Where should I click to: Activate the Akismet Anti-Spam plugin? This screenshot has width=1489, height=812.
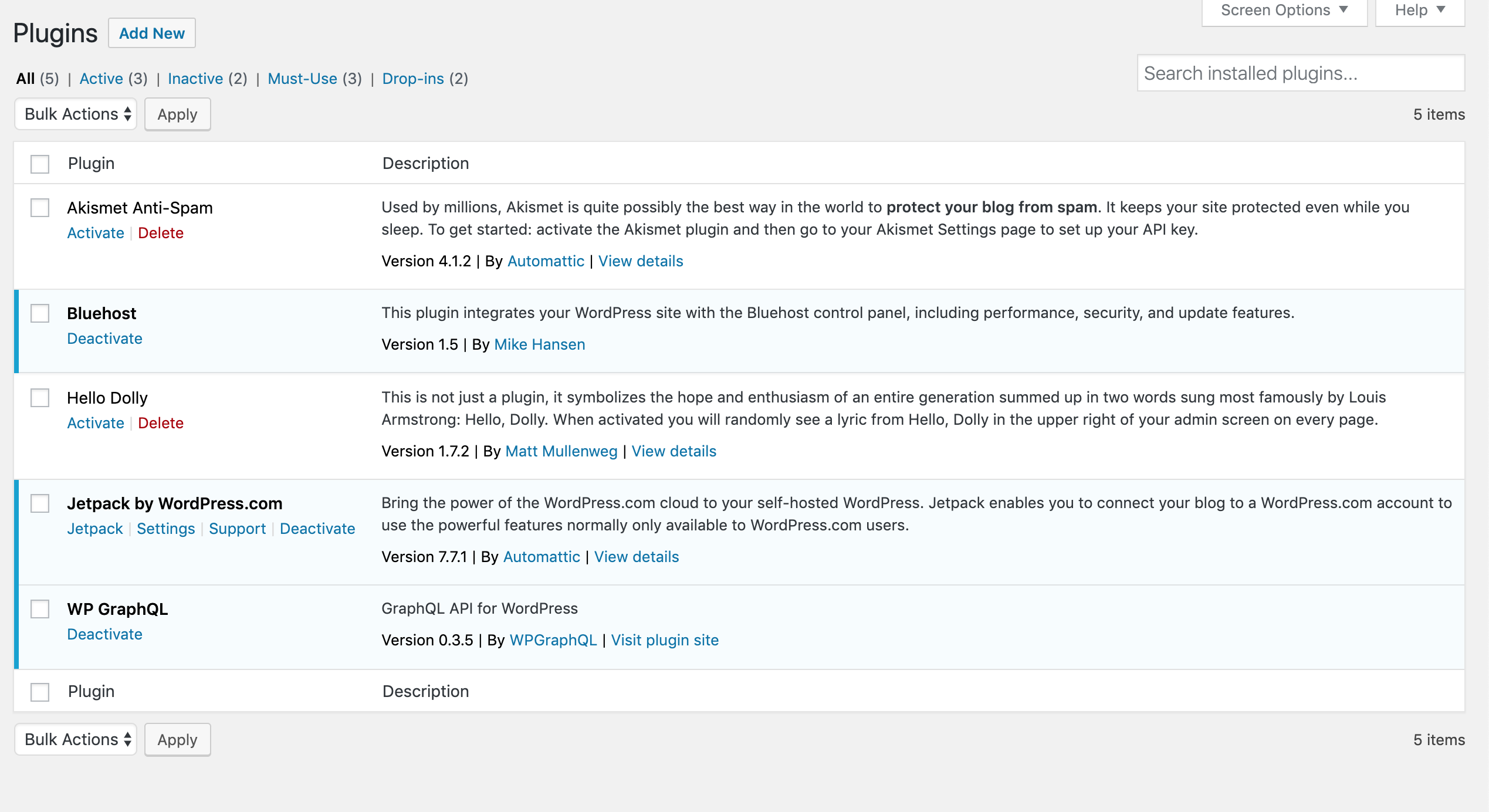point(96,233)
